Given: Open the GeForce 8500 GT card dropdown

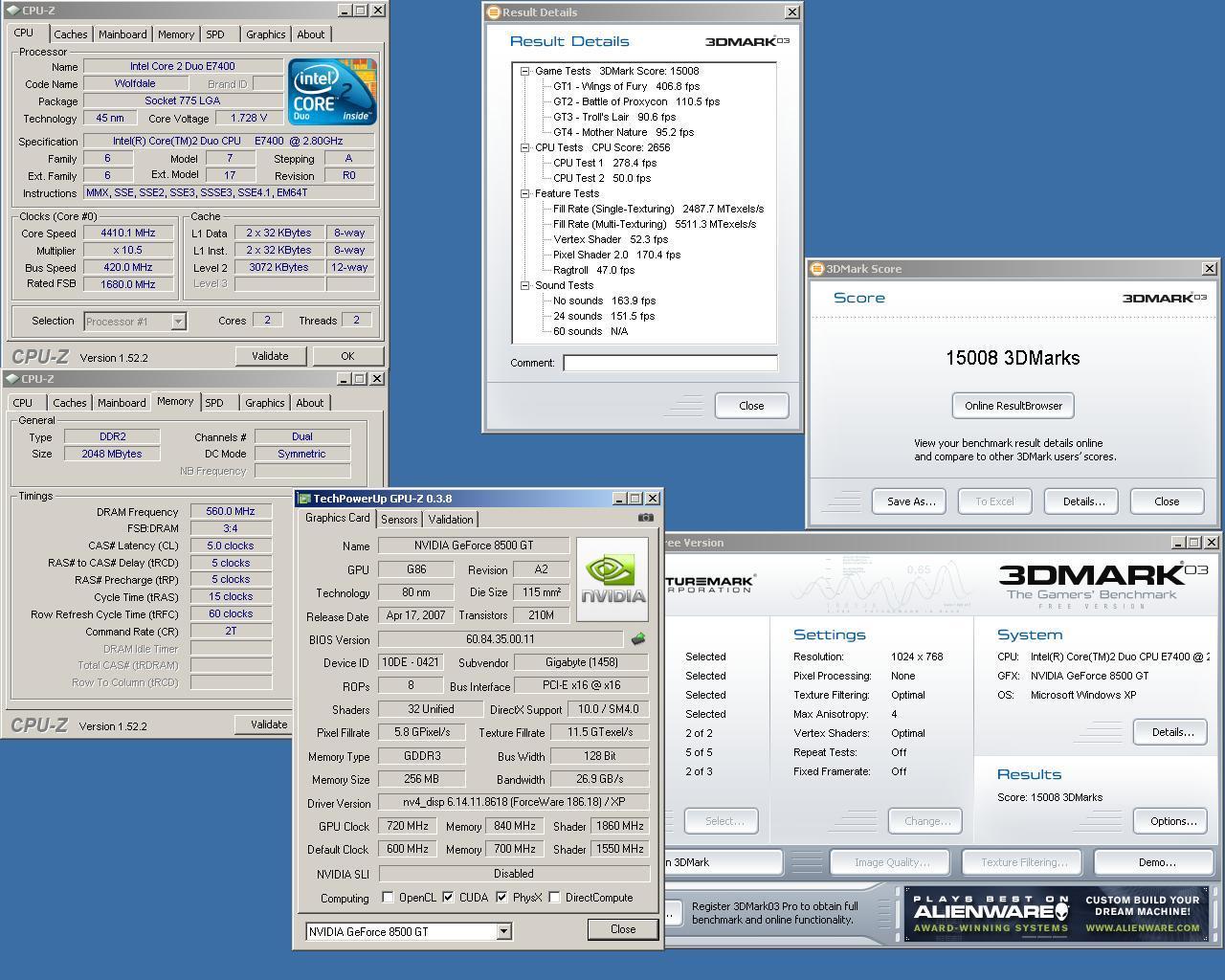Looking at the screenshot, I should click(503, 931).
